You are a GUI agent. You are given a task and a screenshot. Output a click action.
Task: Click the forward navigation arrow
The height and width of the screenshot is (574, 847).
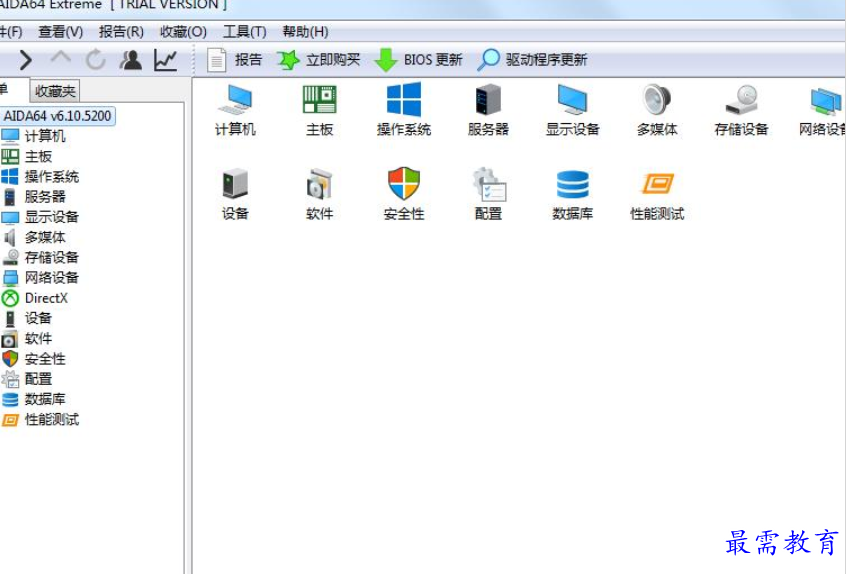[x=25, y=60]
